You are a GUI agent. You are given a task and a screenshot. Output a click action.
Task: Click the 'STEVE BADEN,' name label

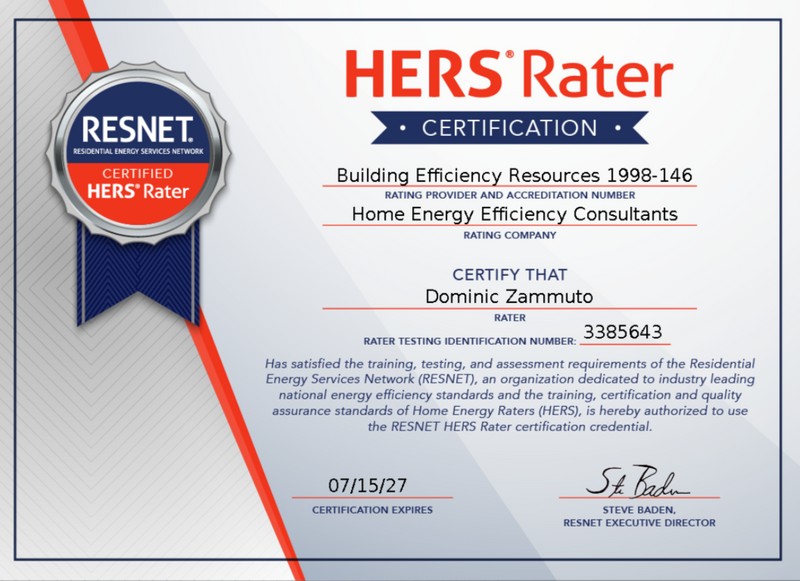[639, 510]
